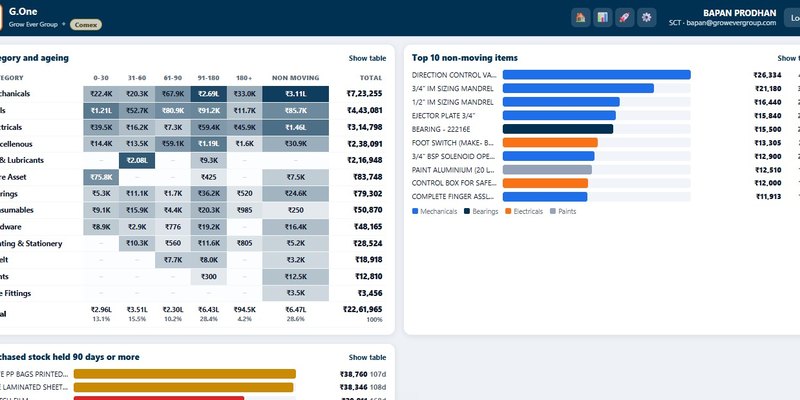Toggle the Mechanicals legend swatch

(415, 211)
